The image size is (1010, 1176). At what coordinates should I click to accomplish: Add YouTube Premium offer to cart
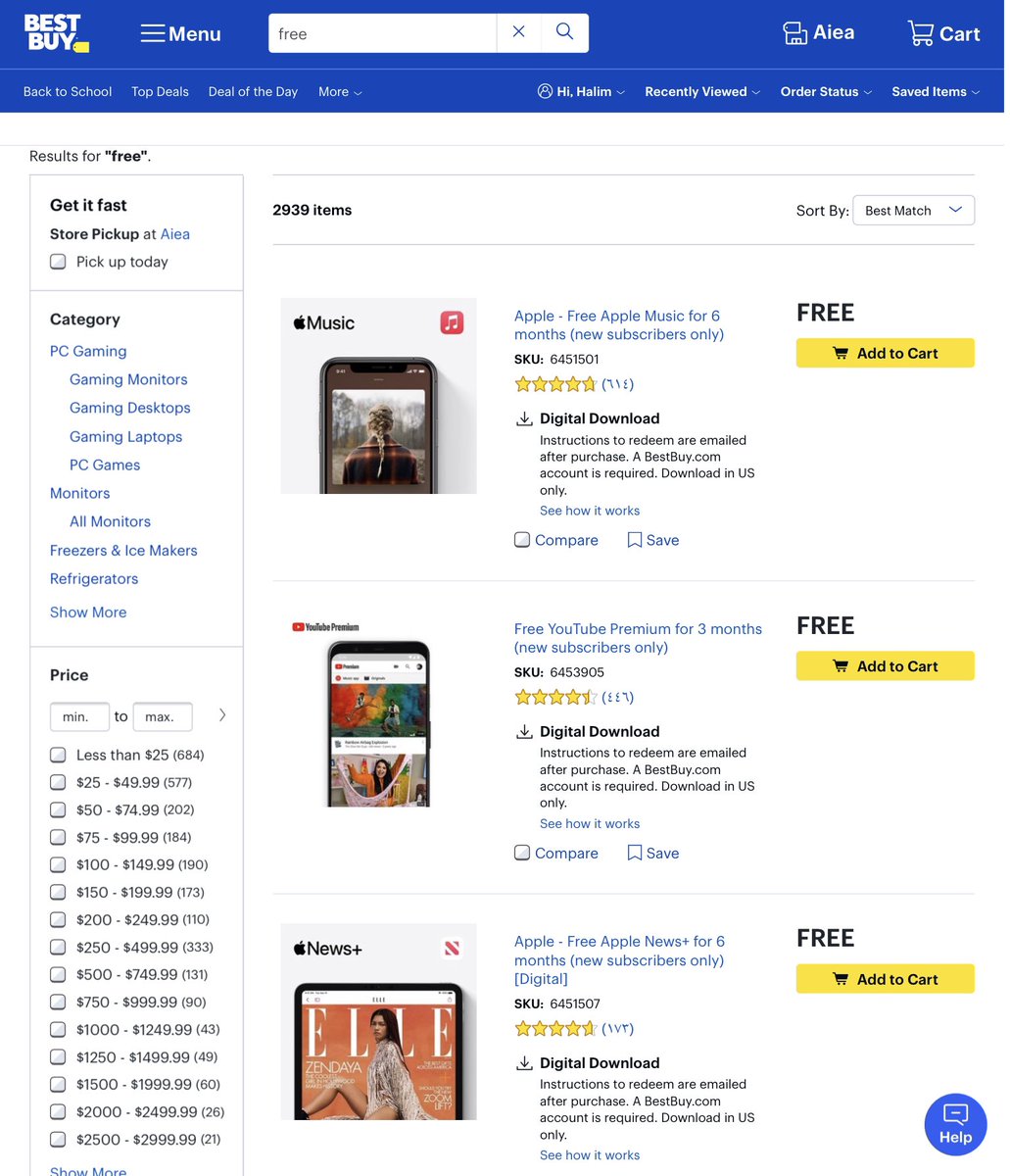click(x=886, y=665)
